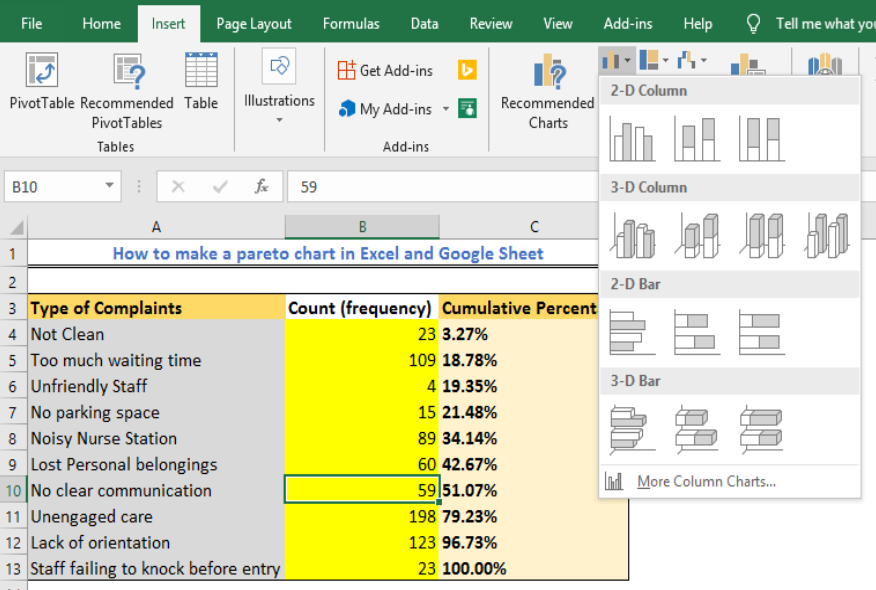
Task: Open the Help tab
Action: tap(698, 23)
